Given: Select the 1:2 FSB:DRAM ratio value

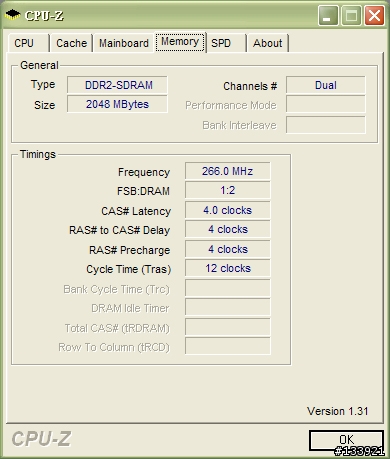Looking at the screenshot, I should point(228,190).
